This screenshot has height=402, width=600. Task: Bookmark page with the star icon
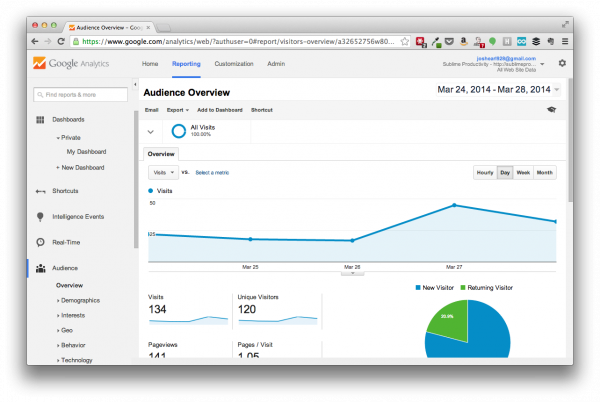click(x=404, y=41)
